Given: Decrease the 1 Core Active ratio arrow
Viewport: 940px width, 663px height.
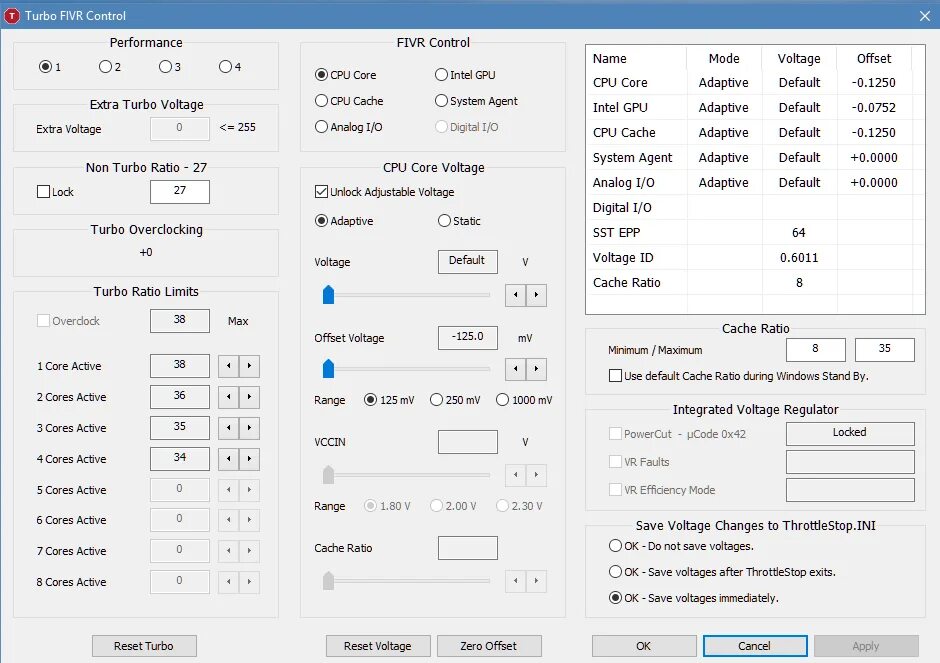Looking at the screenshot, I should tap(228, 366).
